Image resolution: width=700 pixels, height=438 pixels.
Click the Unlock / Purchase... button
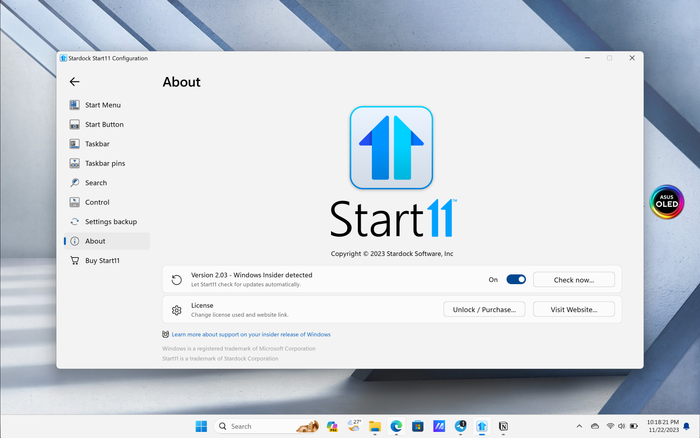click(x=484, y=309)
